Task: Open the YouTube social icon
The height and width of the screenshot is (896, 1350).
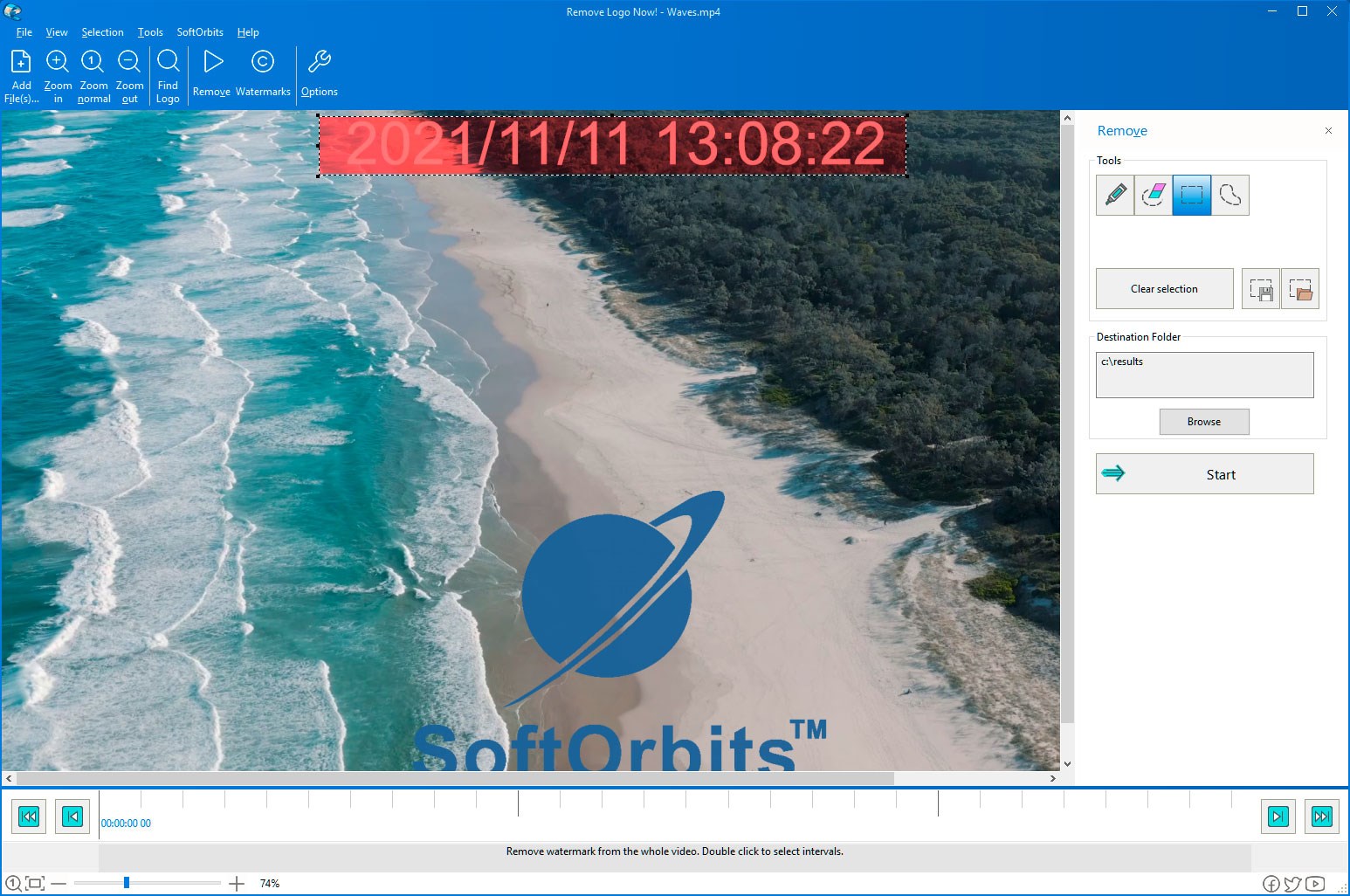Action: (1315, 884)
